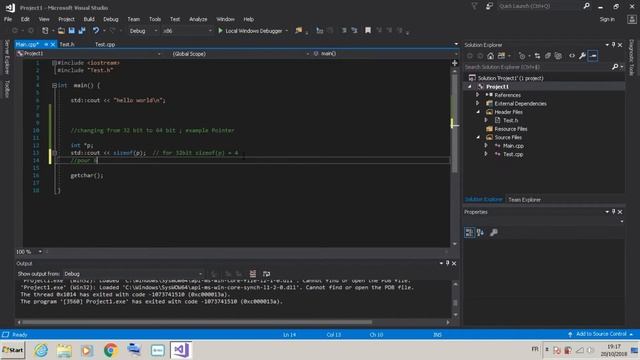Click the Open File folder icon
This screenshot has width=640, height=360.
coord(61,31)
